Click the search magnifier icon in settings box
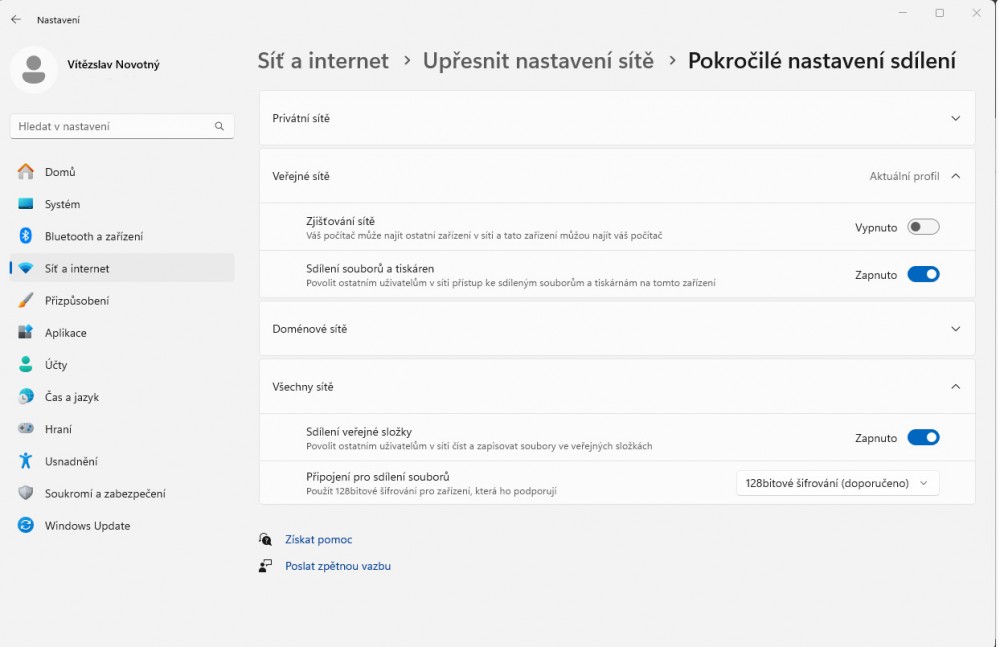This screenshot has width=1000, height=647. coord(219,127)
